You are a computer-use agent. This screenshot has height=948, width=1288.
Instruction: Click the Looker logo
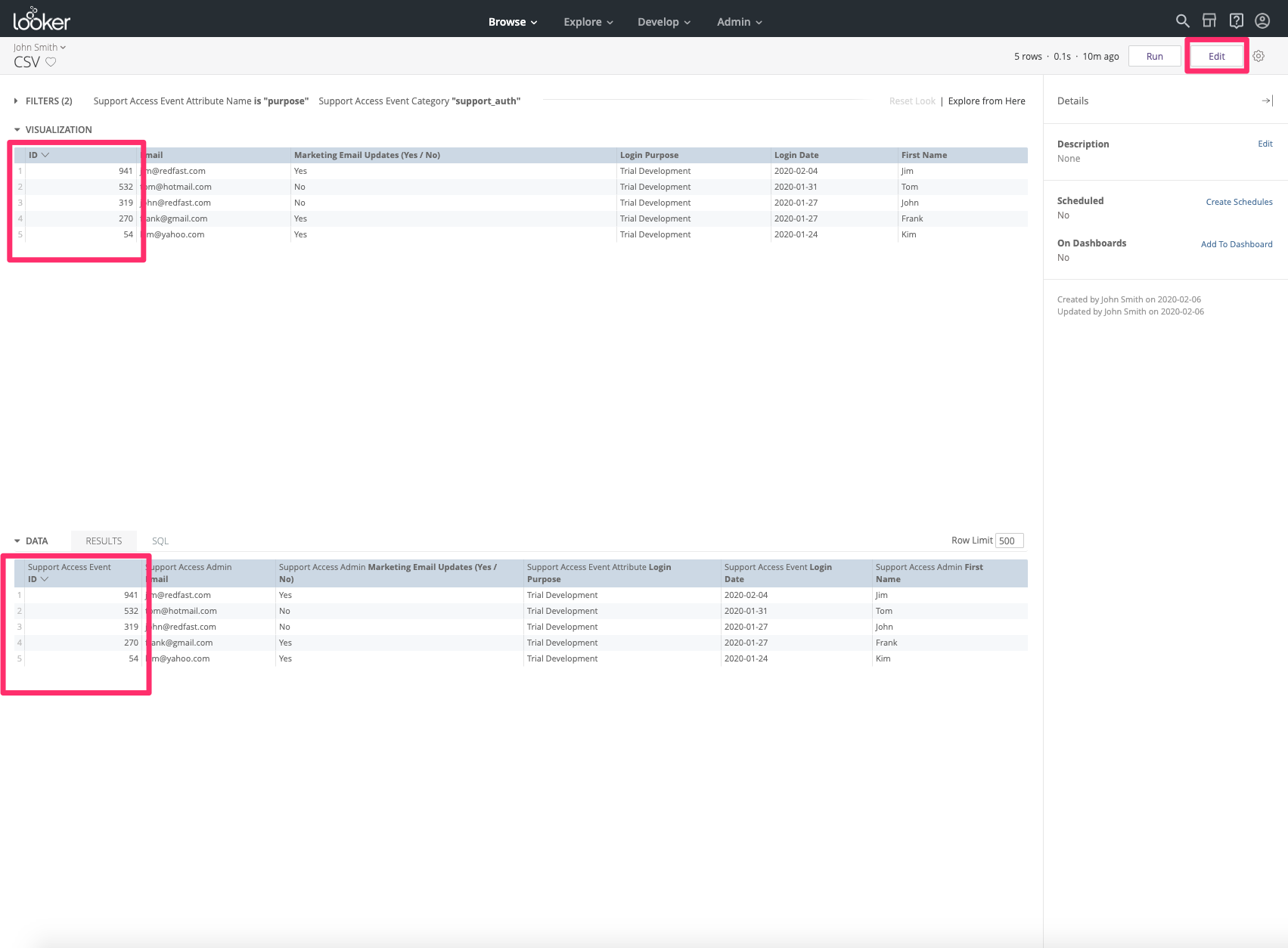pos(42,19)
